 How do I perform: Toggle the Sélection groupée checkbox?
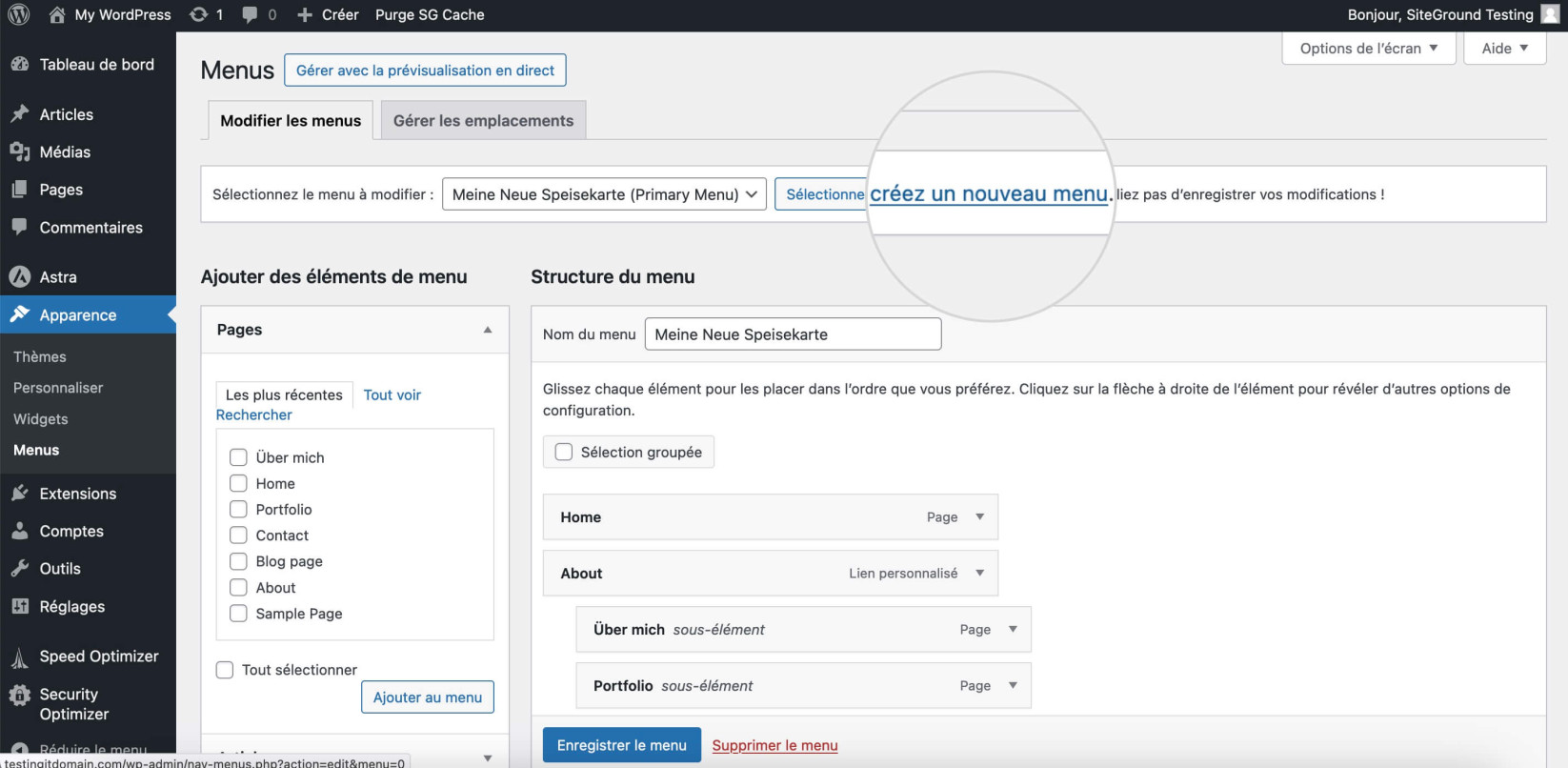pos(564,452)
